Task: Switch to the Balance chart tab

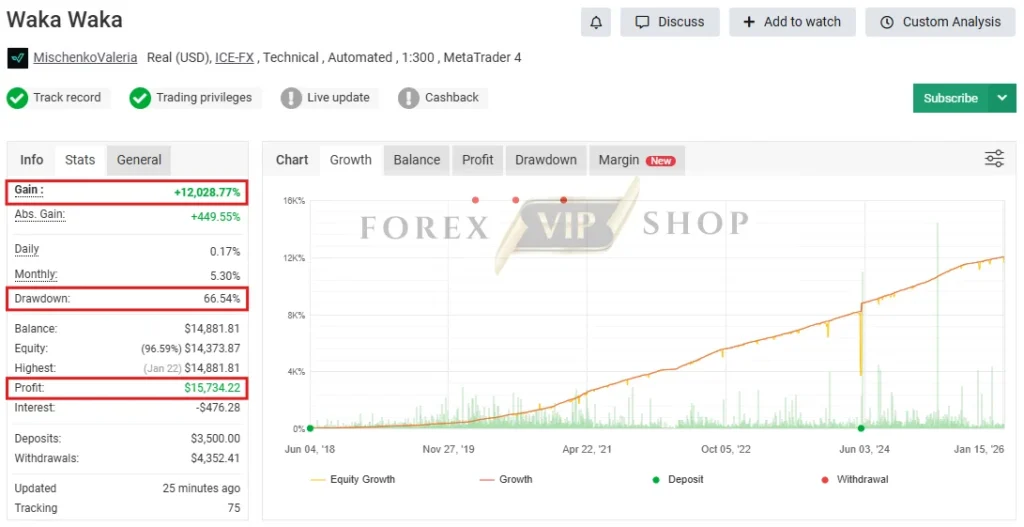Action: tap(417, 160)
